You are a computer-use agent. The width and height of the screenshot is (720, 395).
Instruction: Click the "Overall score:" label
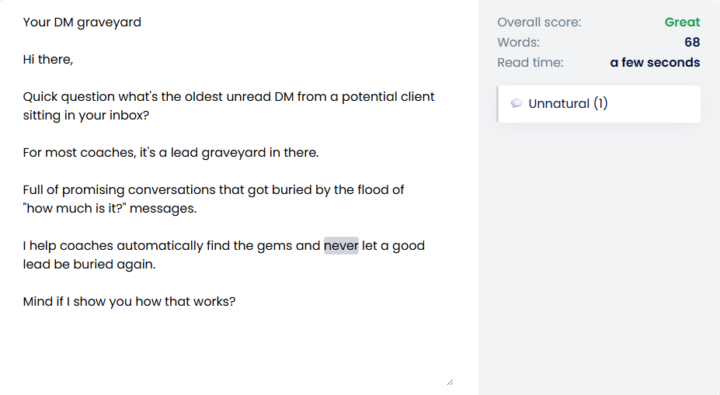pyautogui.click(x=539, y=22)
